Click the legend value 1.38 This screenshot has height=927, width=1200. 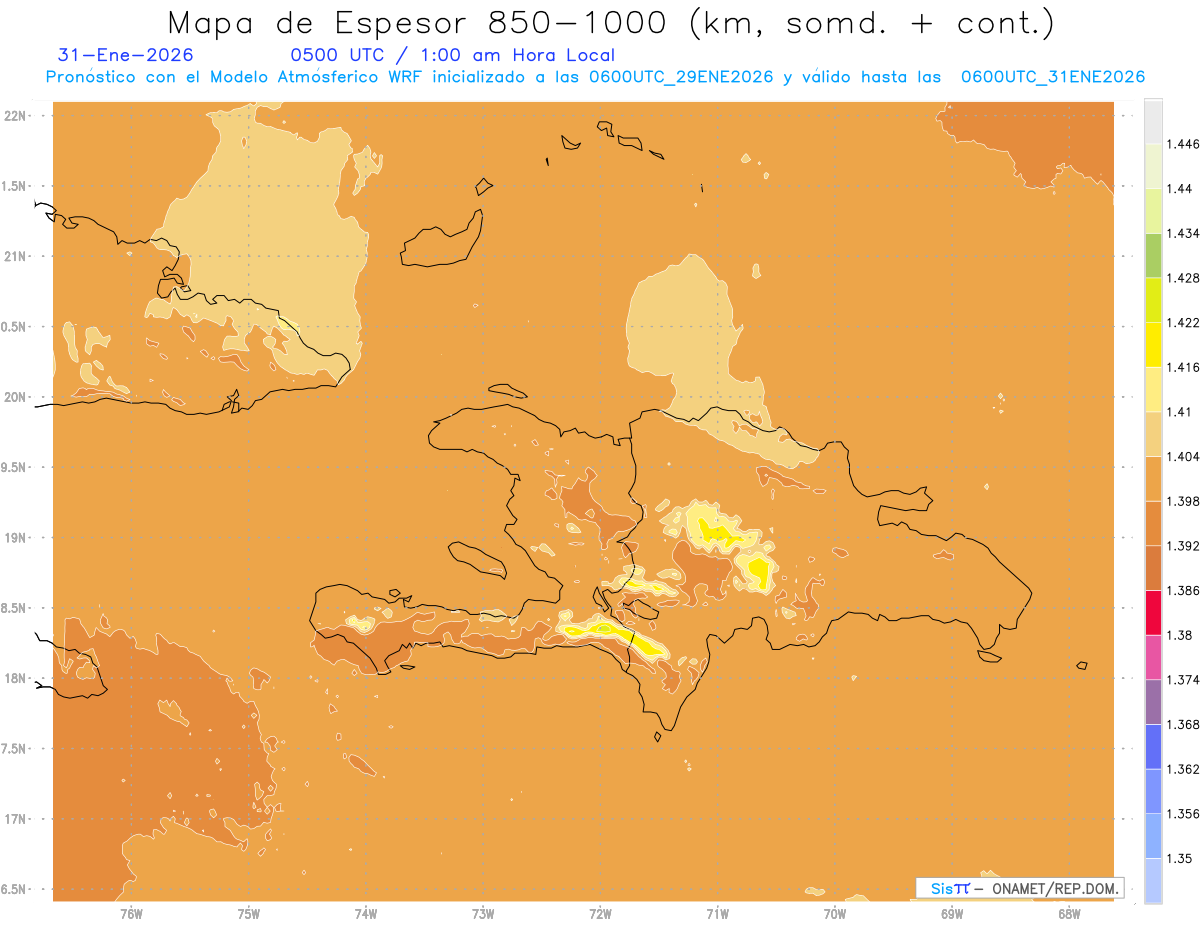(1179, 635)
